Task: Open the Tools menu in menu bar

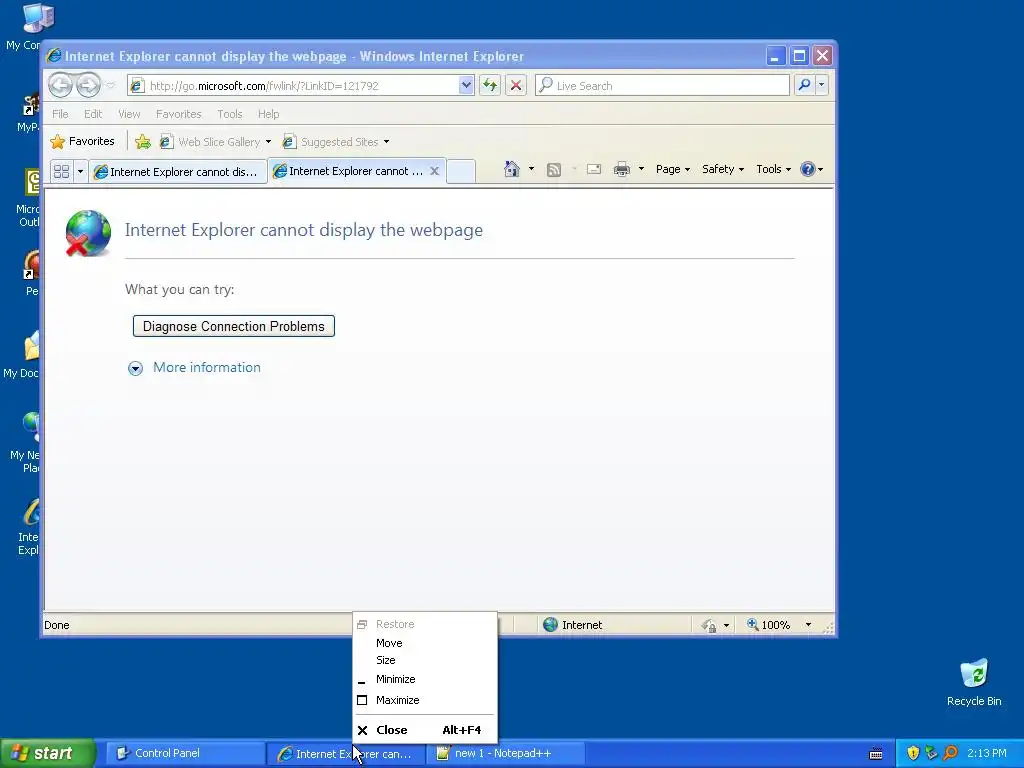Action: [x=230, y=114]
